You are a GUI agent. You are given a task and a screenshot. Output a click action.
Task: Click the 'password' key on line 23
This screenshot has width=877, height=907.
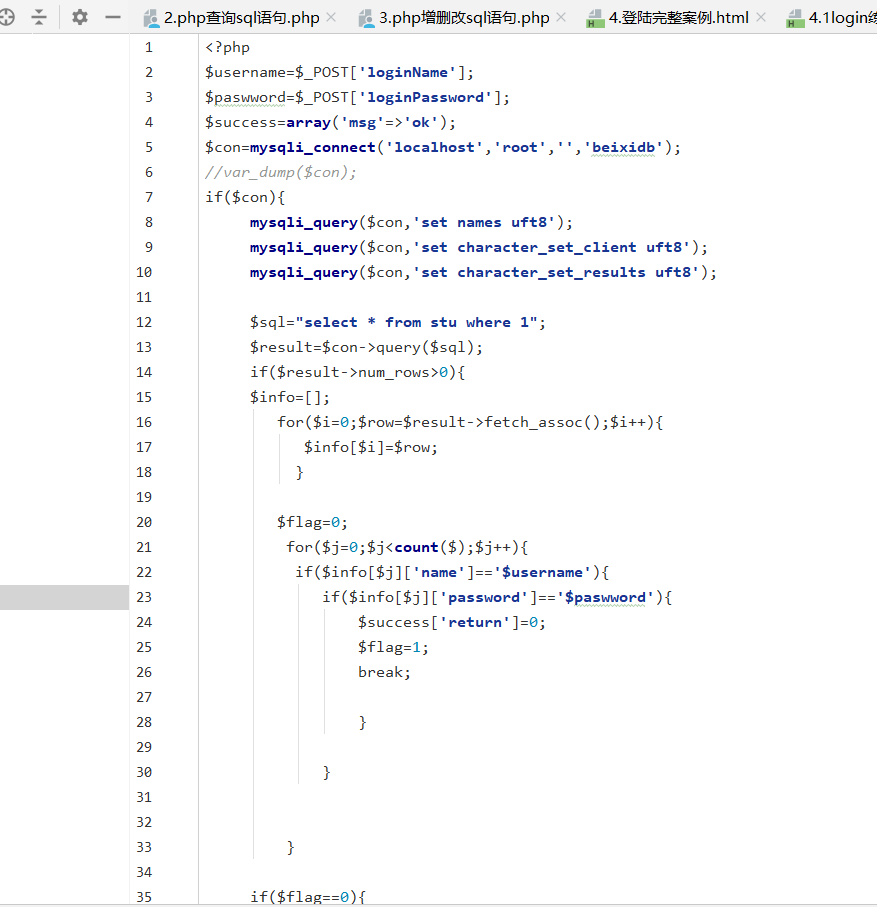click(484, 597)
